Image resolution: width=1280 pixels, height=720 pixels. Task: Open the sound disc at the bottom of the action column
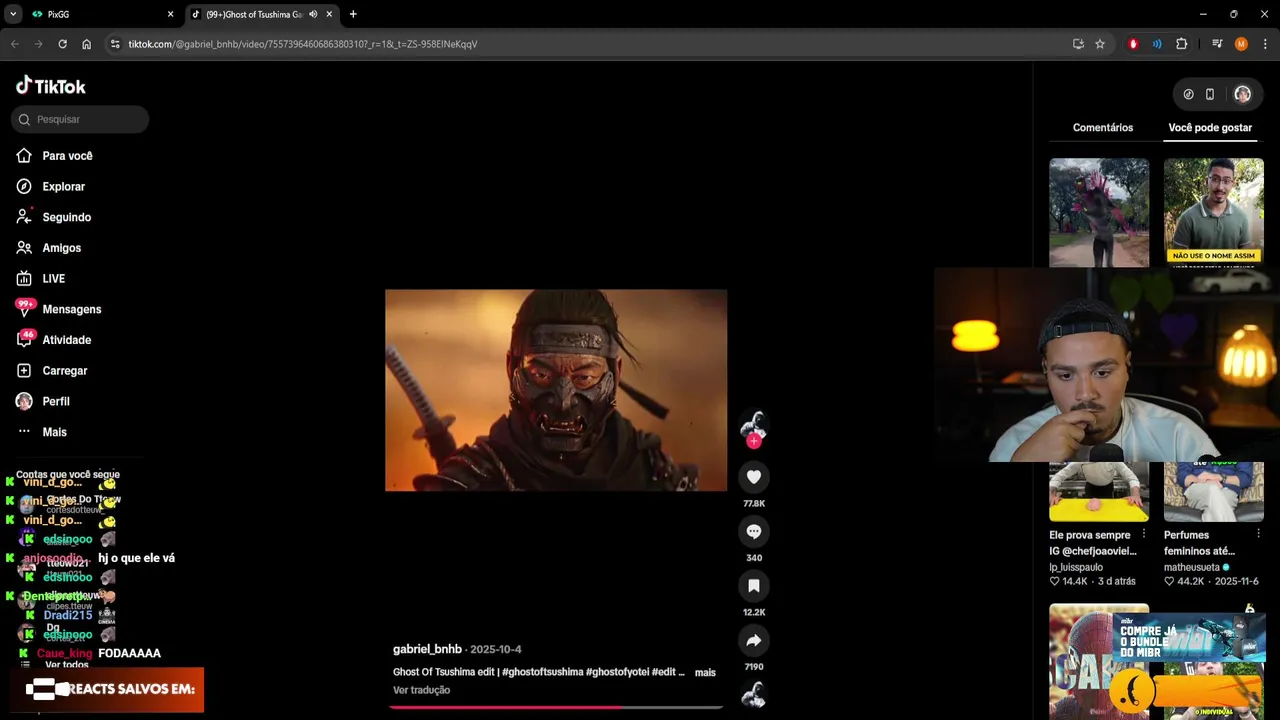(754, 695)
